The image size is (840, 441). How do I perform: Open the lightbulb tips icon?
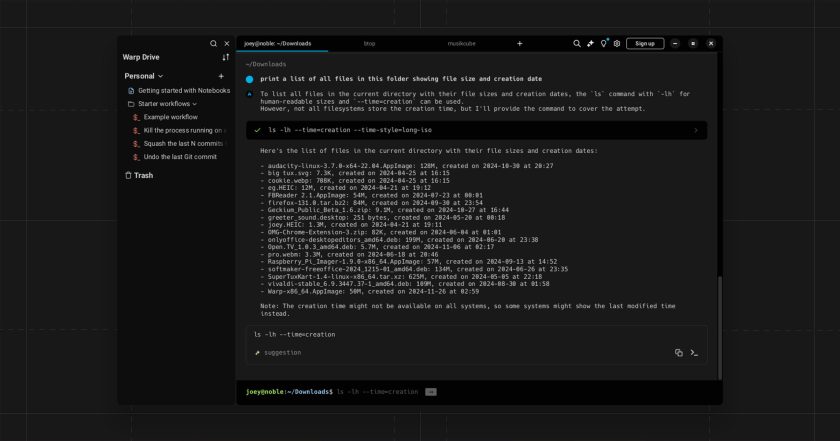point(604,43)
